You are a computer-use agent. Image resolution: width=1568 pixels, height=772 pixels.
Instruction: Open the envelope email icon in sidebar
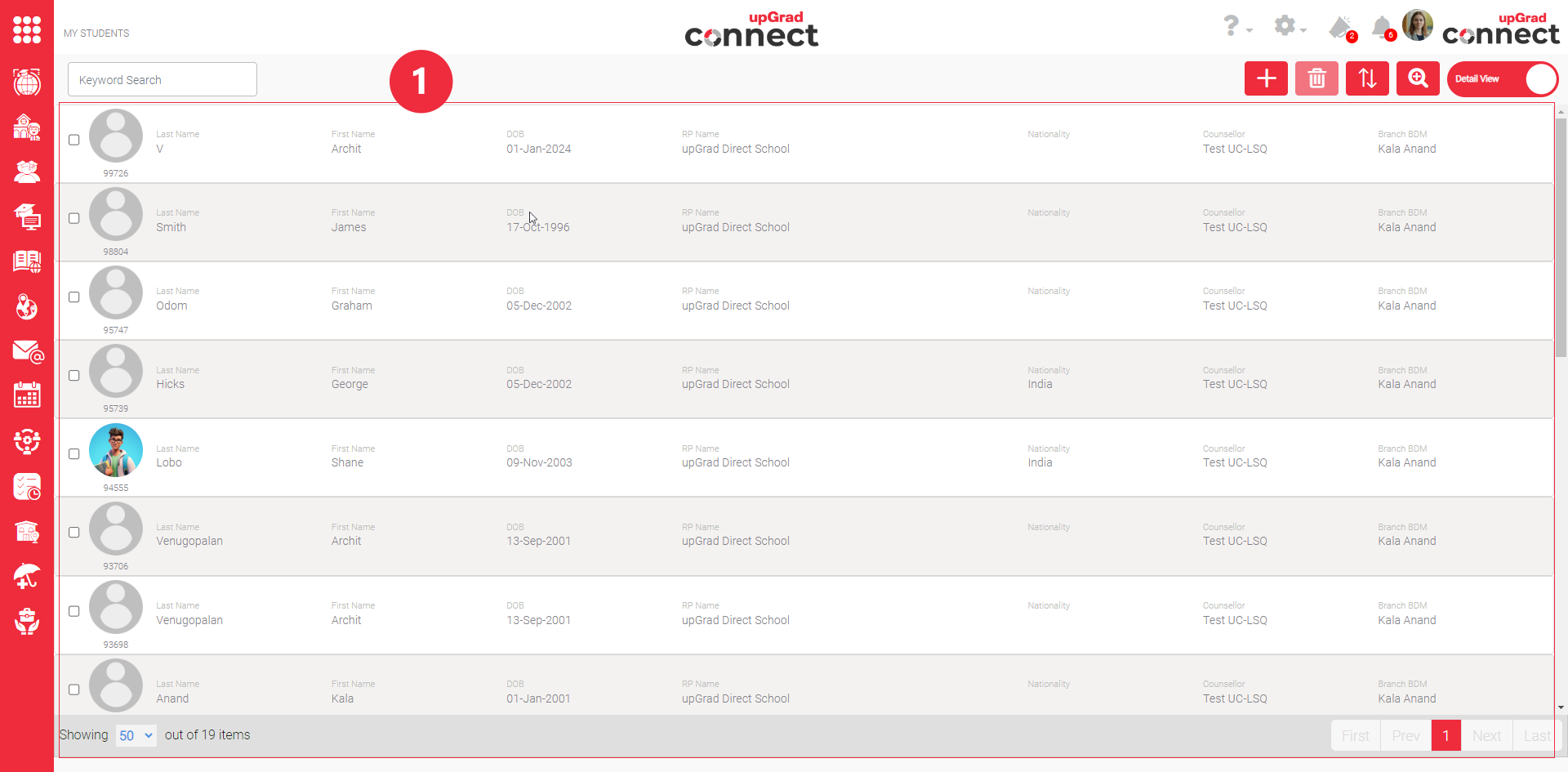click(28, 352)
